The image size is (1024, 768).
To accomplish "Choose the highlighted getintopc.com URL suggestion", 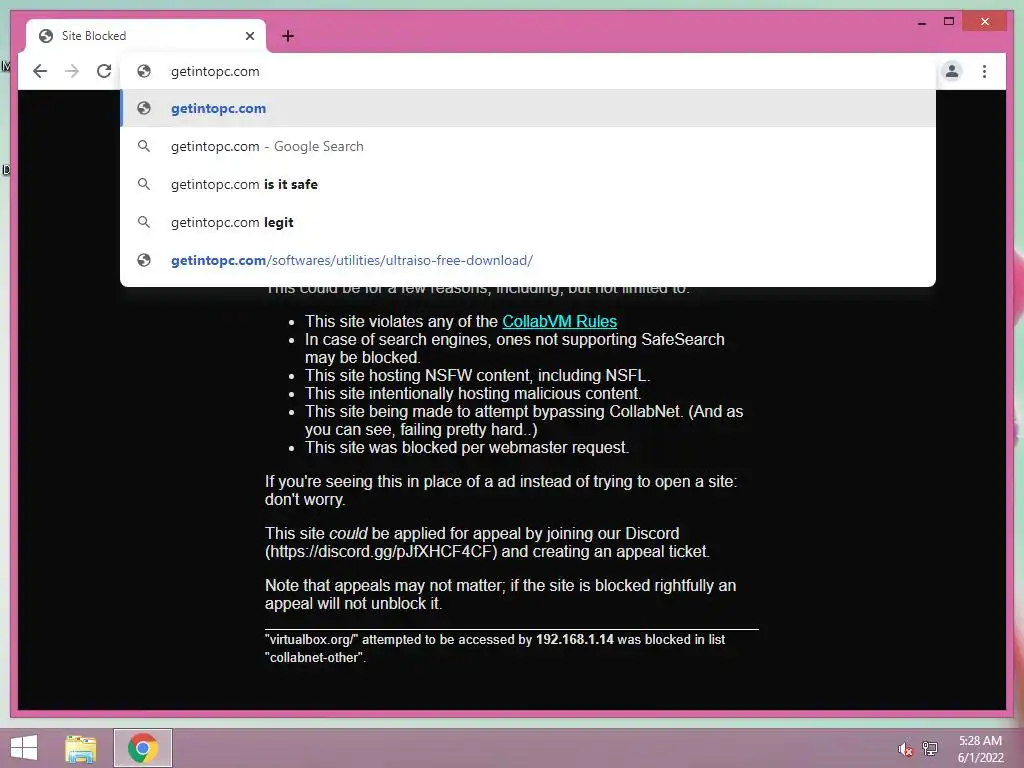I will 528,108.
